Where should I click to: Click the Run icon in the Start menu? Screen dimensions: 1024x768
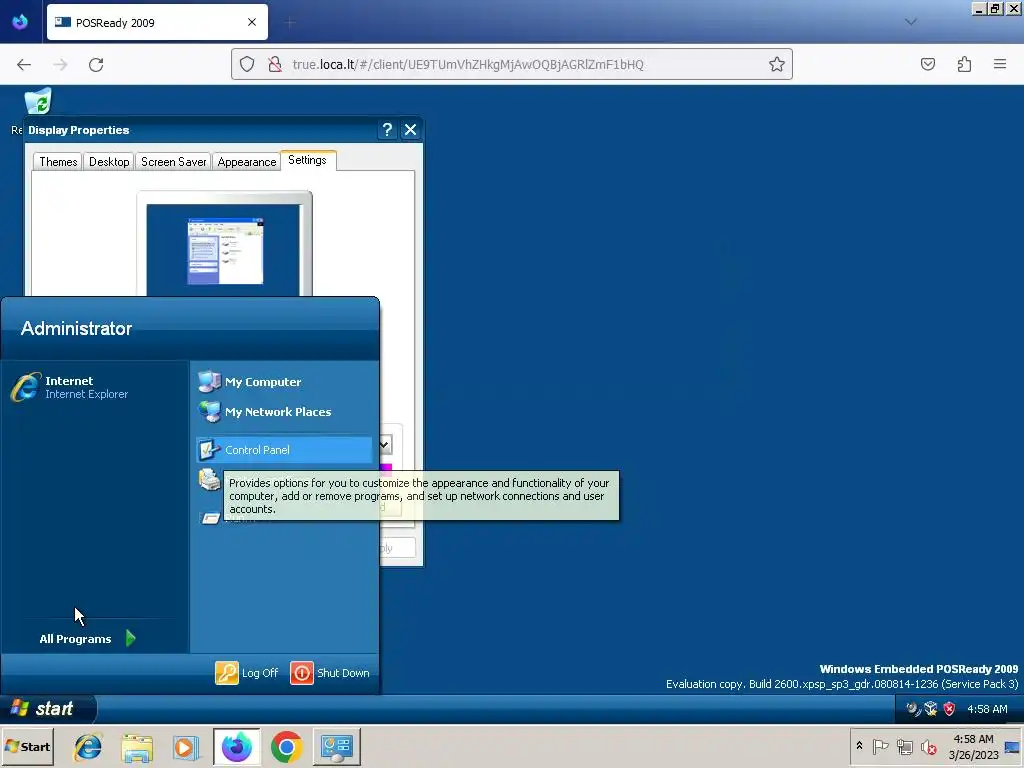[210, 518]
